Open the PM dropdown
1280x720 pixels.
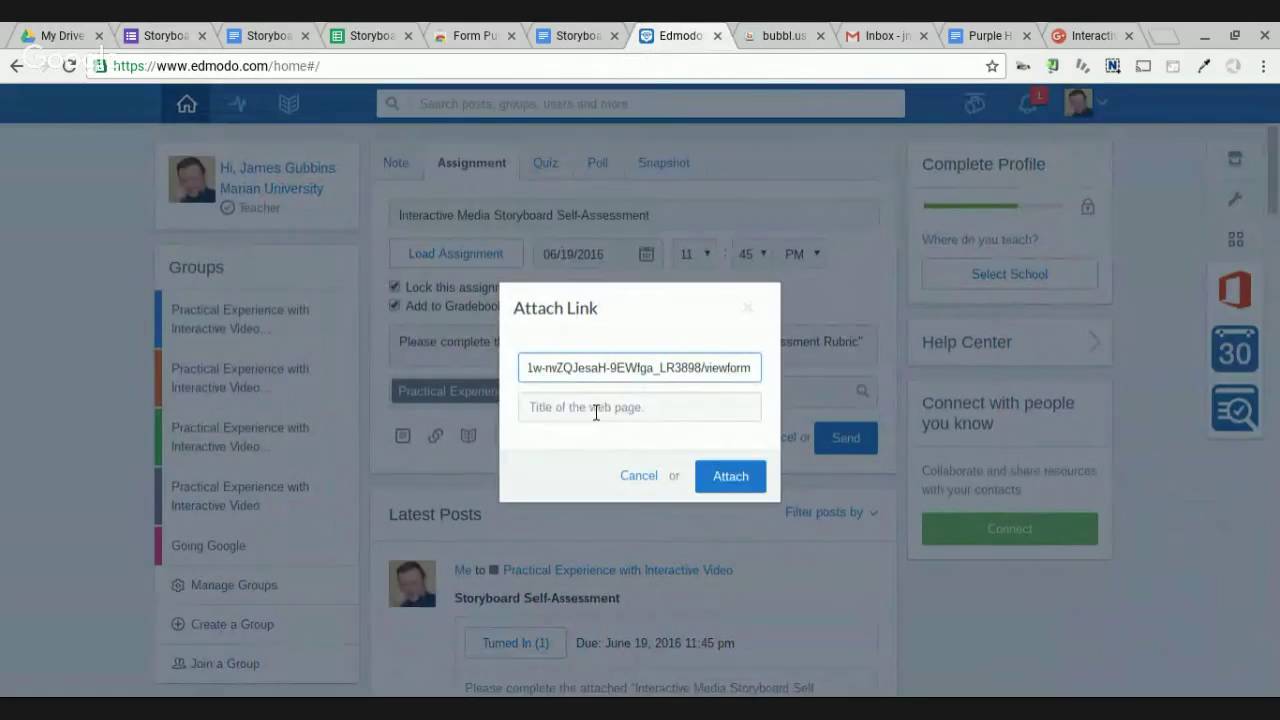802,254
